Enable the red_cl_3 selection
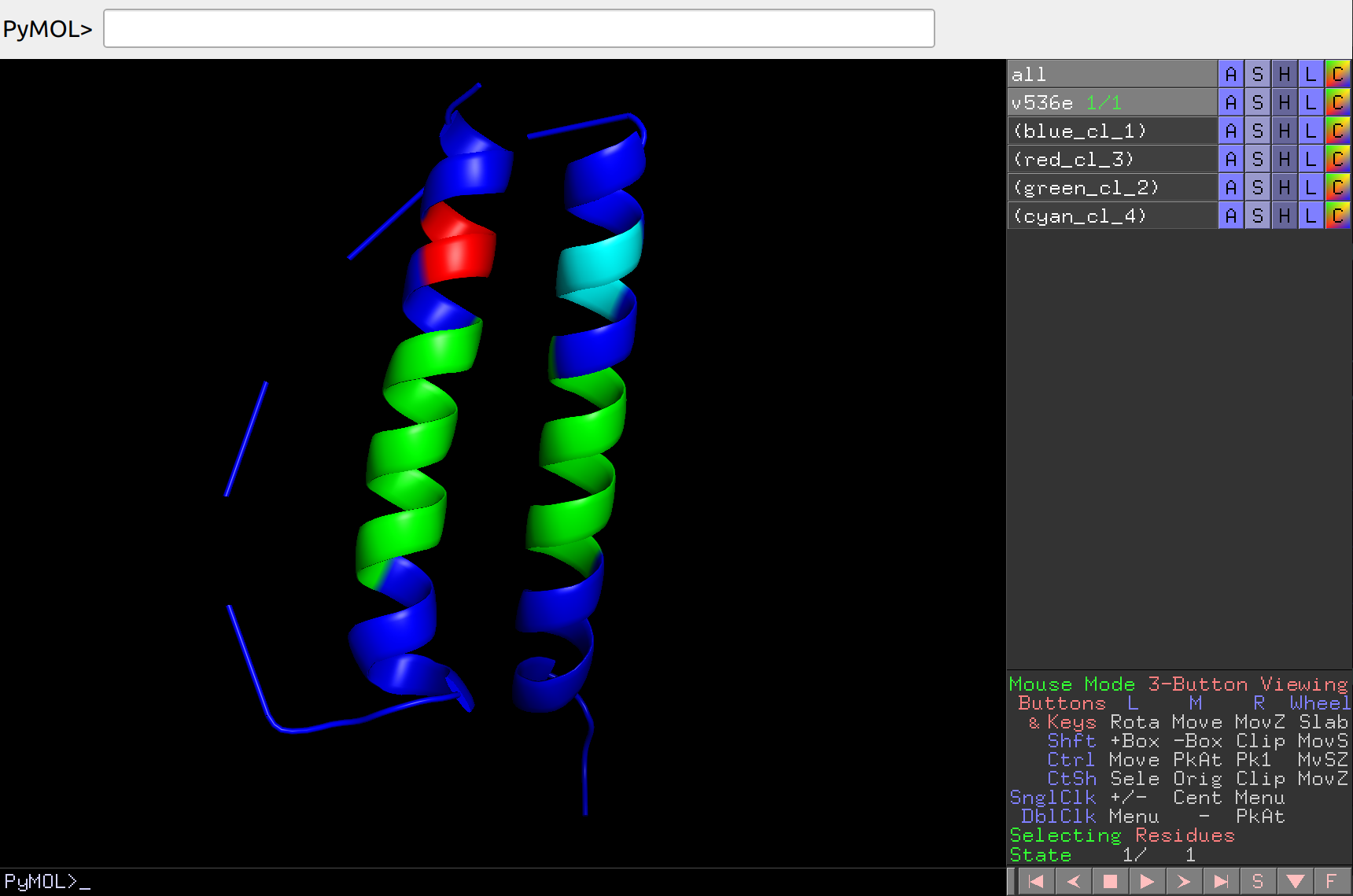Screen dimensions: 1353x896 (1112, 159)
